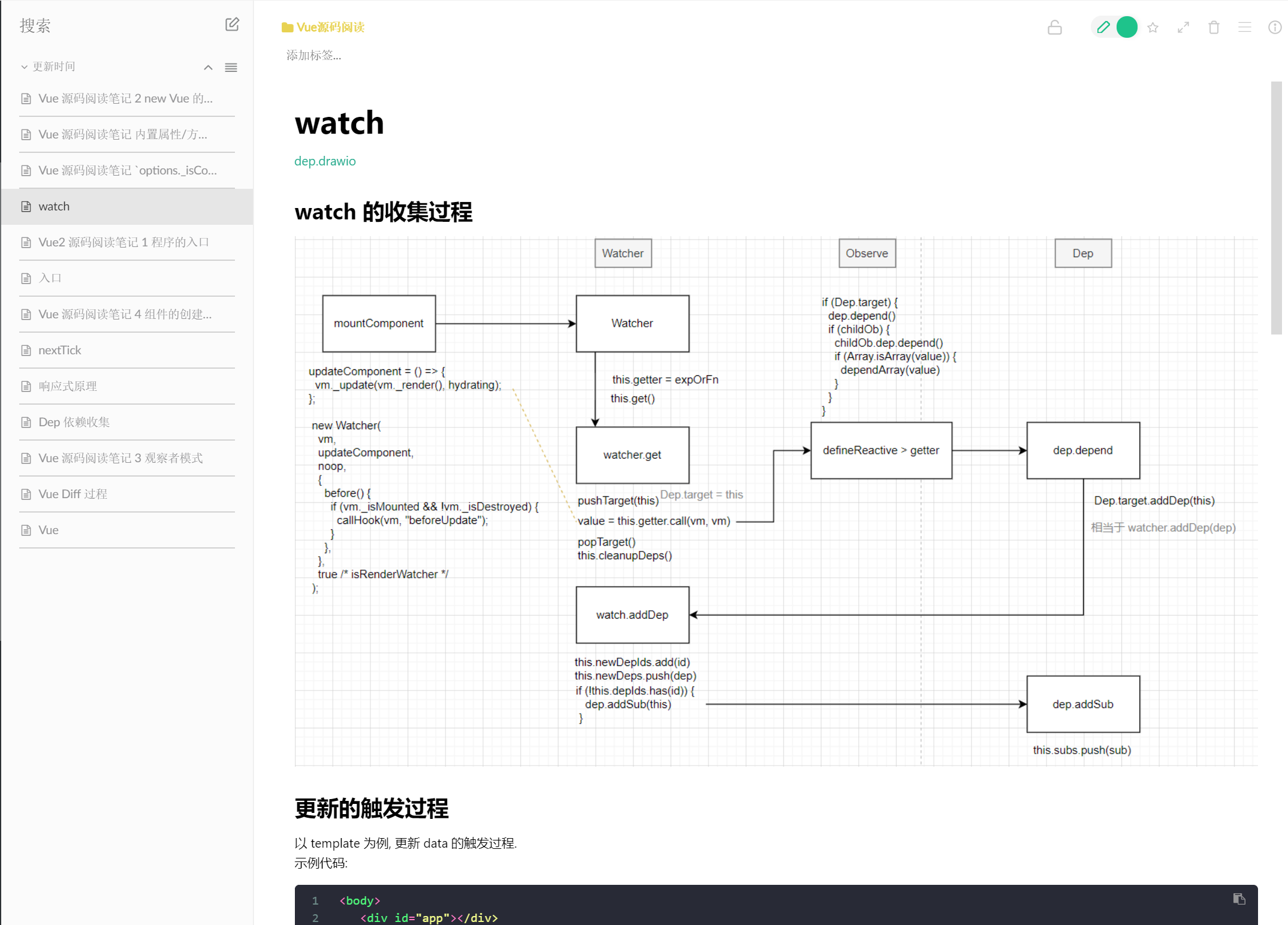Screen dimensions: 1288x925
Task: Open note info circle icon
Action: 1274,28
